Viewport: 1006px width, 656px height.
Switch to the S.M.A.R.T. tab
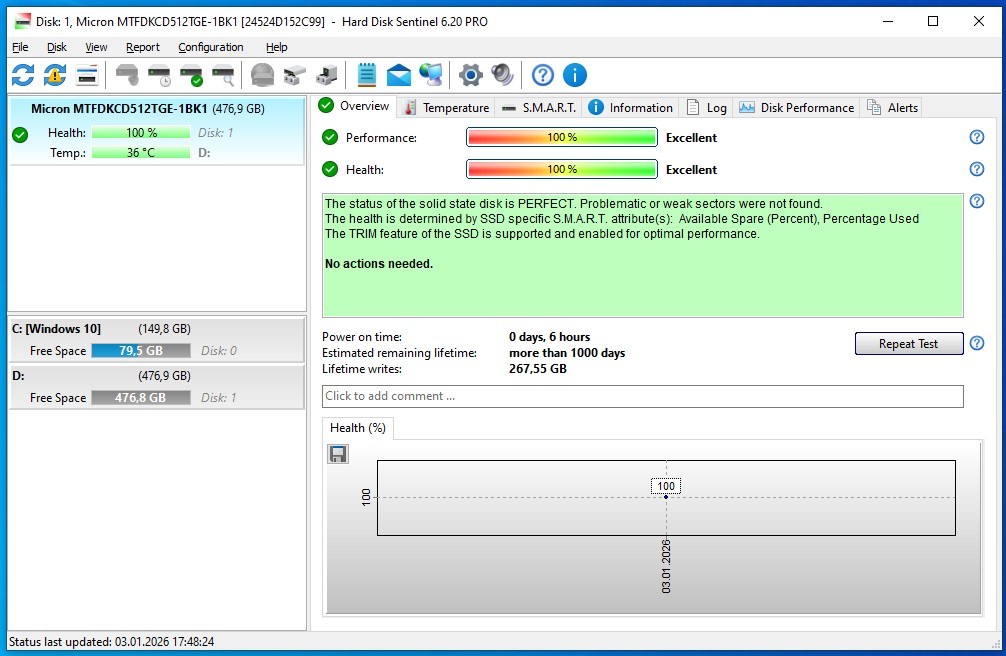point(539,108)
